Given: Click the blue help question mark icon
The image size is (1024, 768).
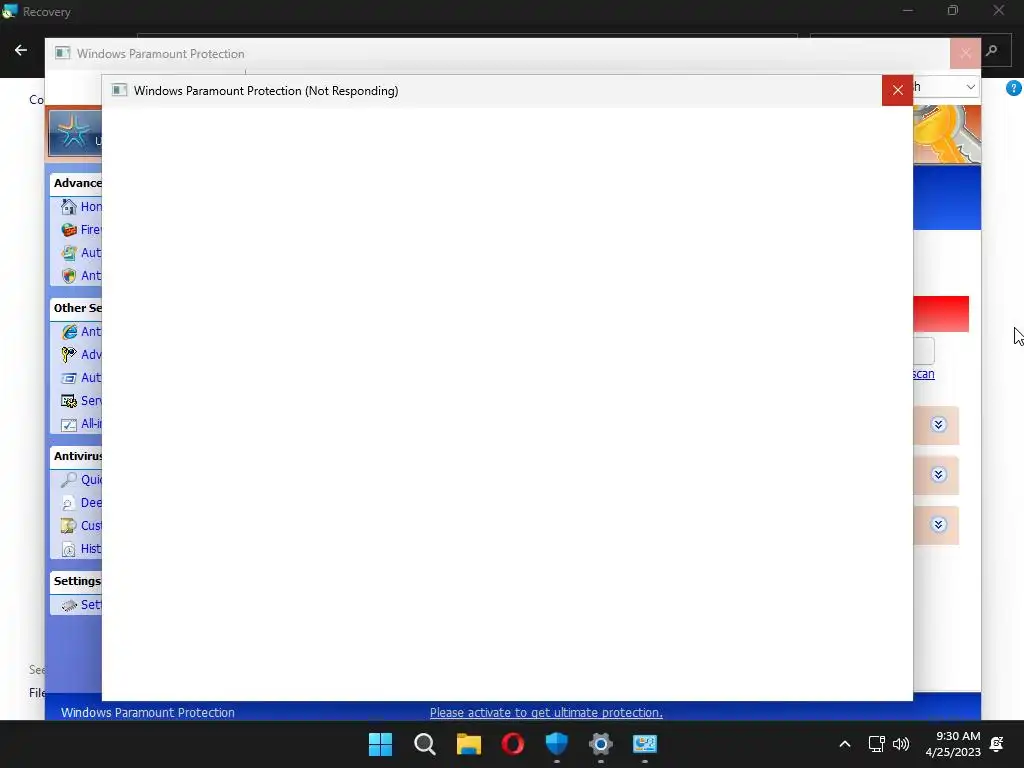Looking at the screenshot, I should coord(1014,88).
